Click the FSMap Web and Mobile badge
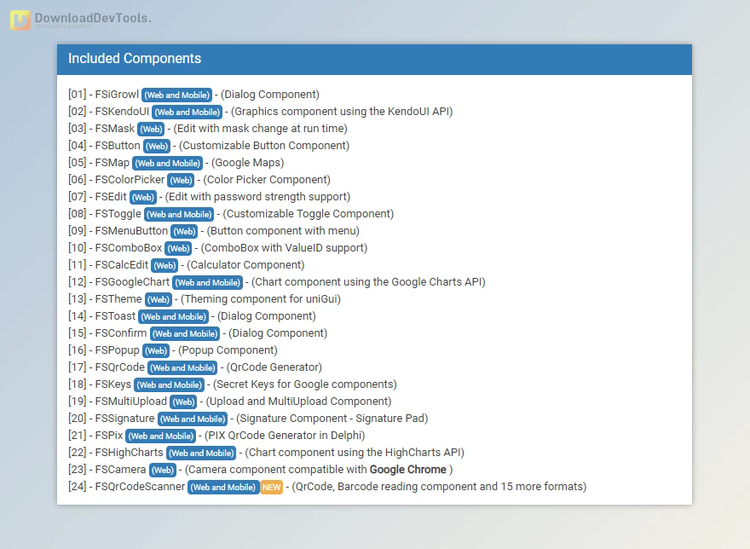Viewport: 750px width, 549px height. 167,163
